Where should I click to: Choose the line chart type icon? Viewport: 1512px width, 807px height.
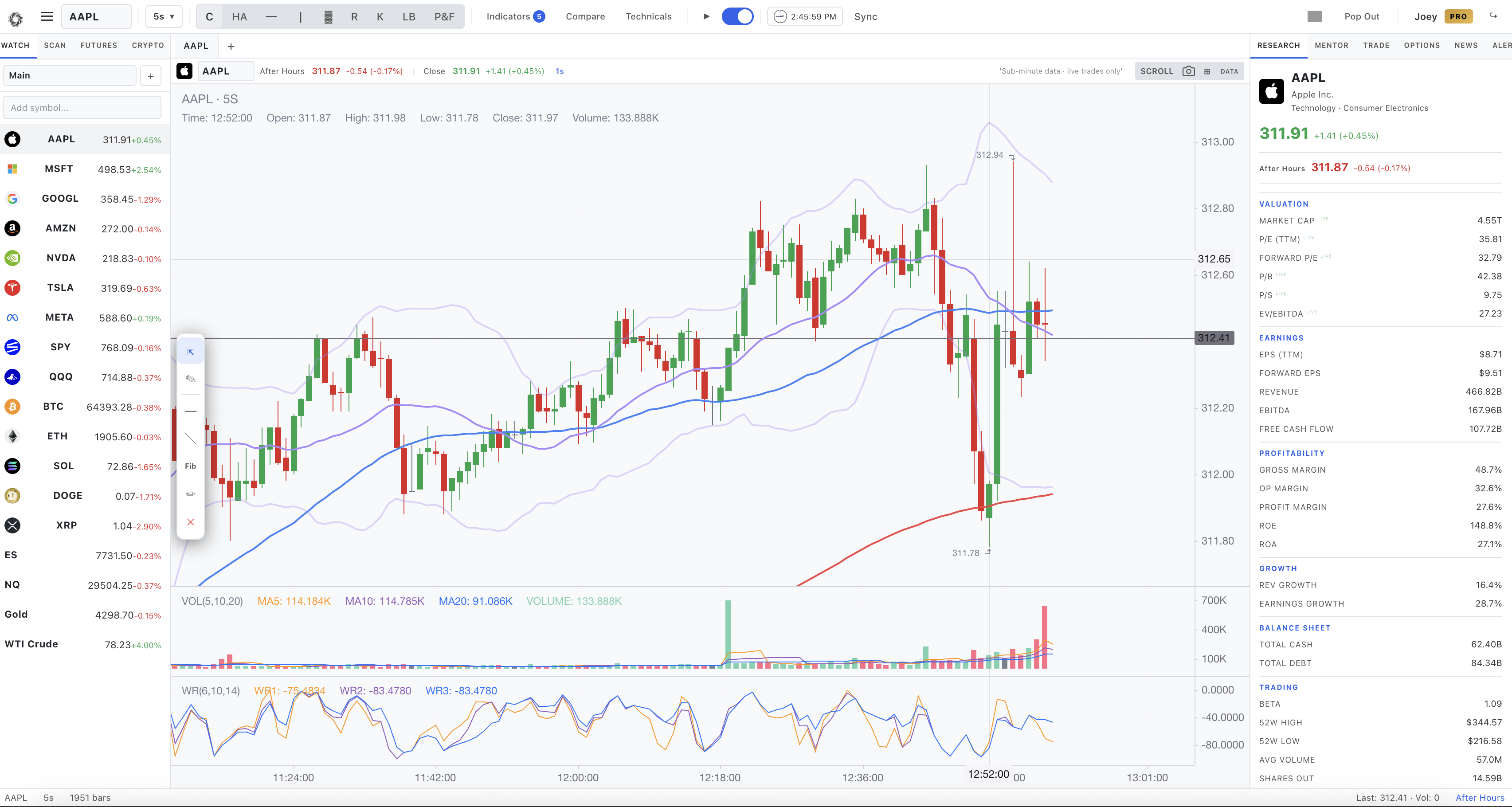point(271,16)
